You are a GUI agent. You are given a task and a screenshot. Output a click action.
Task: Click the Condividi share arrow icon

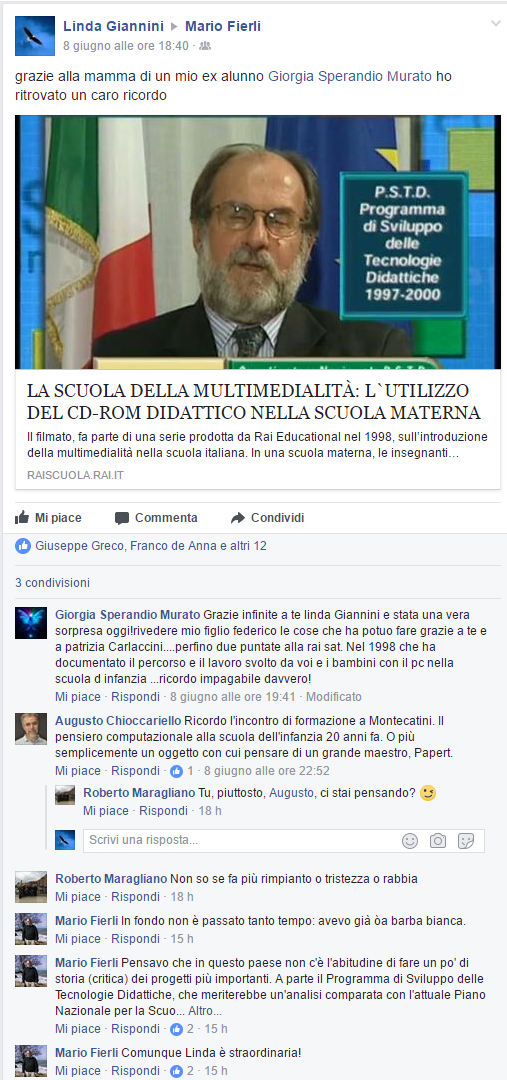click(238, 518)
